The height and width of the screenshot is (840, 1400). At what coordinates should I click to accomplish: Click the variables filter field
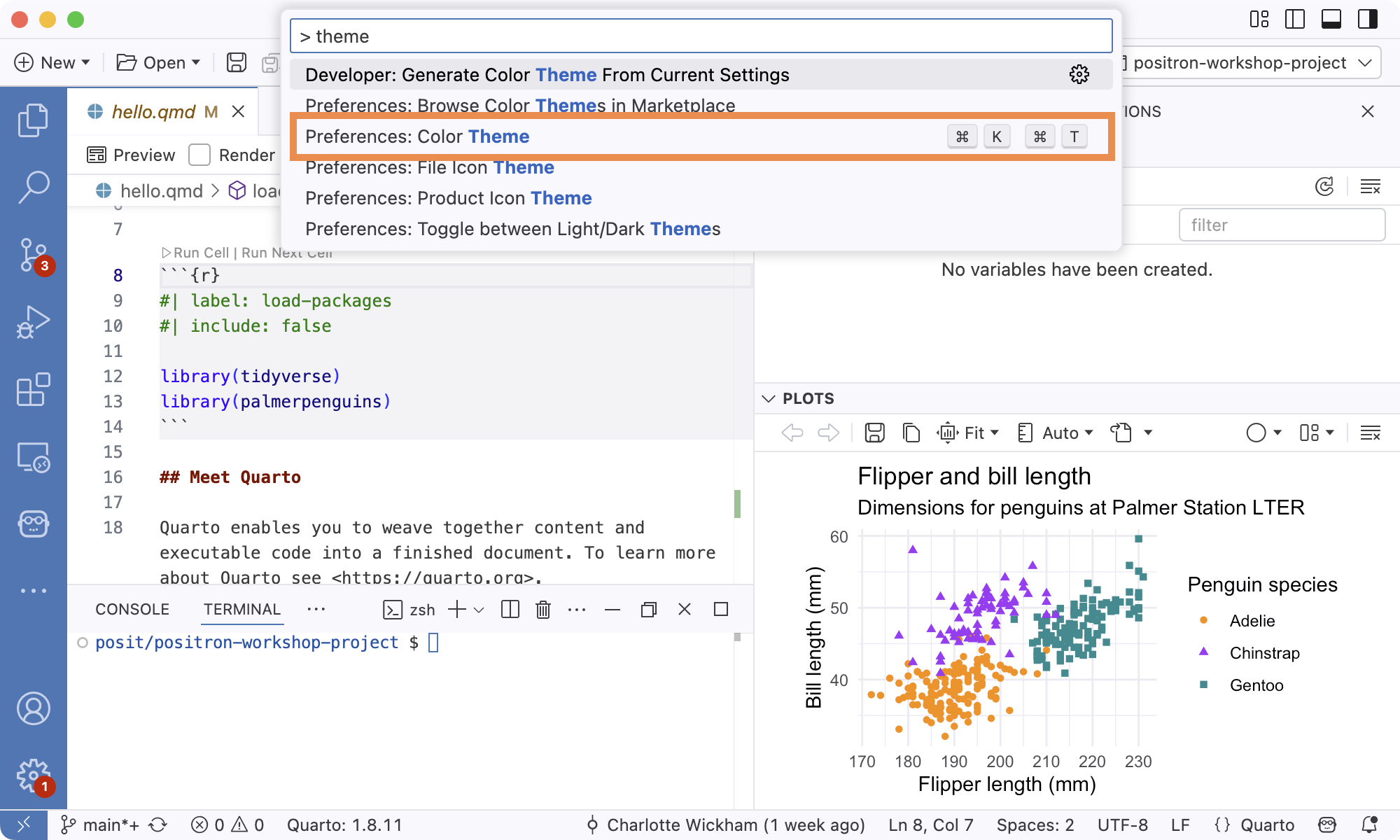tap(1282, 225)
